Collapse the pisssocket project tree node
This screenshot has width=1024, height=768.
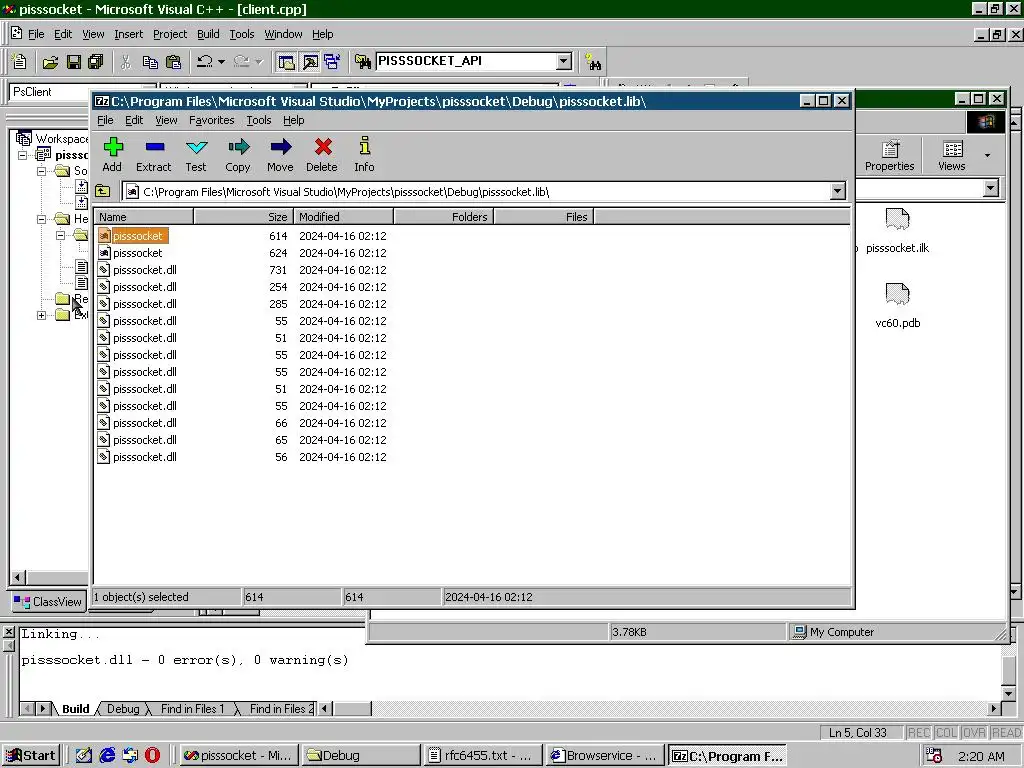(22, 155)
